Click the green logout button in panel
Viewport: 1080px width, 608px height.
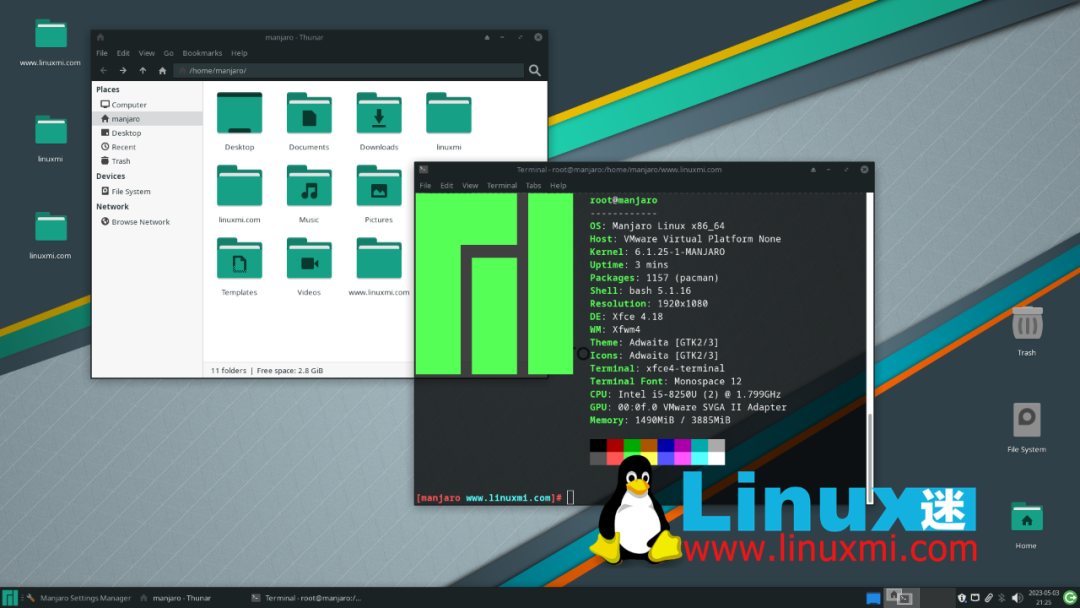click(1070, 598)
